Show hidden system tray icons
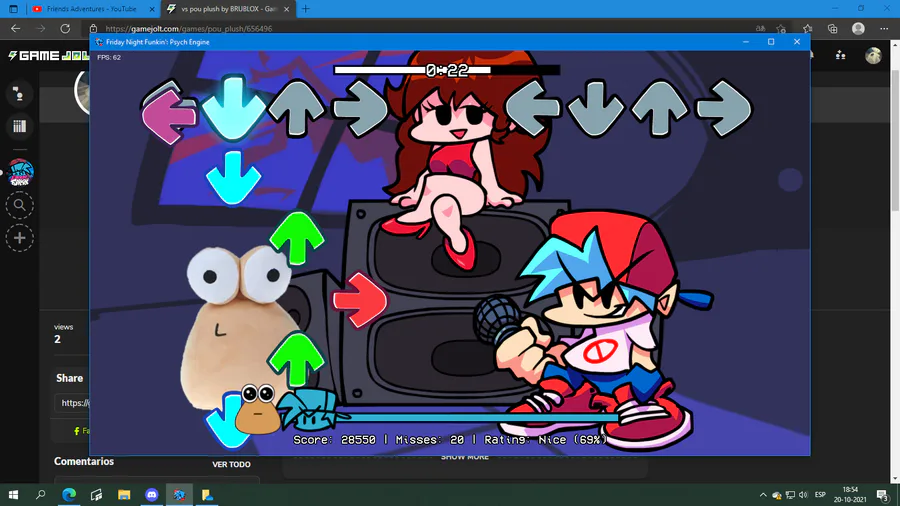This screenshot has height=506, width=900. [763, 495]
